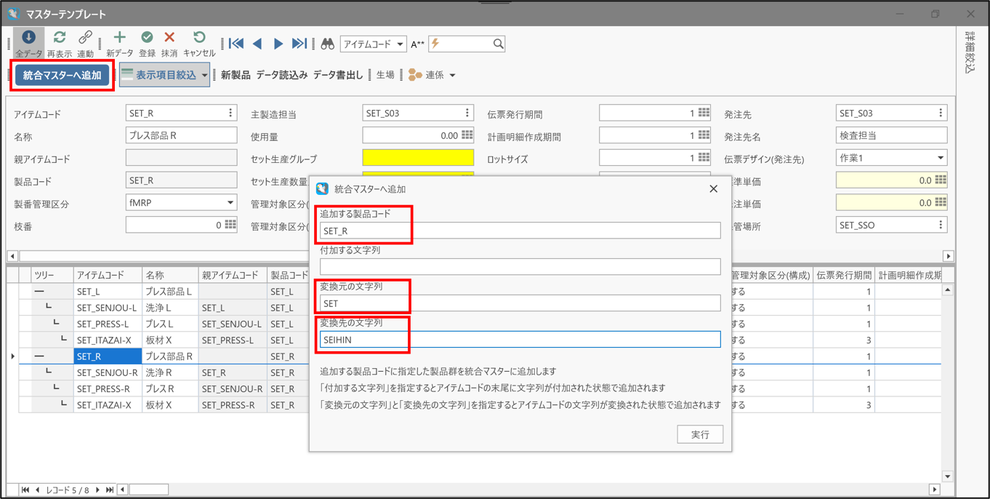Click the 名称 プレス部品 R field
This screenshot has height=499, width=990.
tap(181, 135)
